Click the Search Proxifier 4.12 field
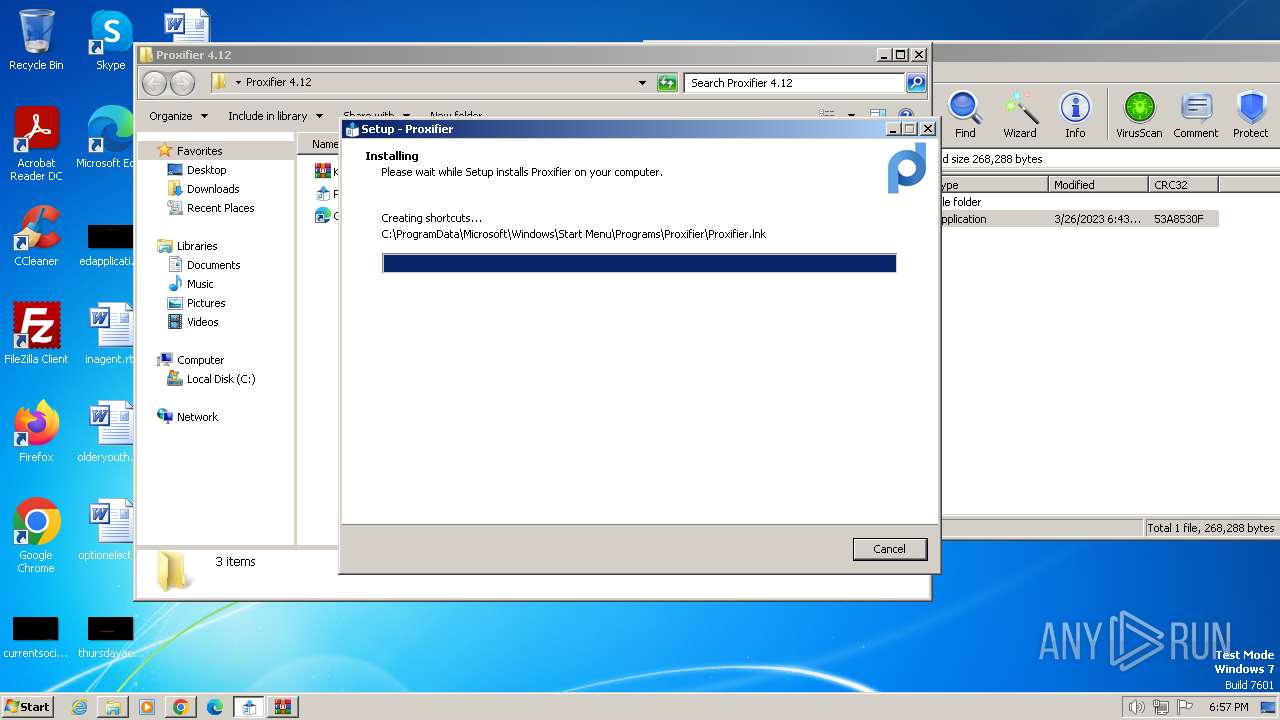 click(x=795, y=83)
